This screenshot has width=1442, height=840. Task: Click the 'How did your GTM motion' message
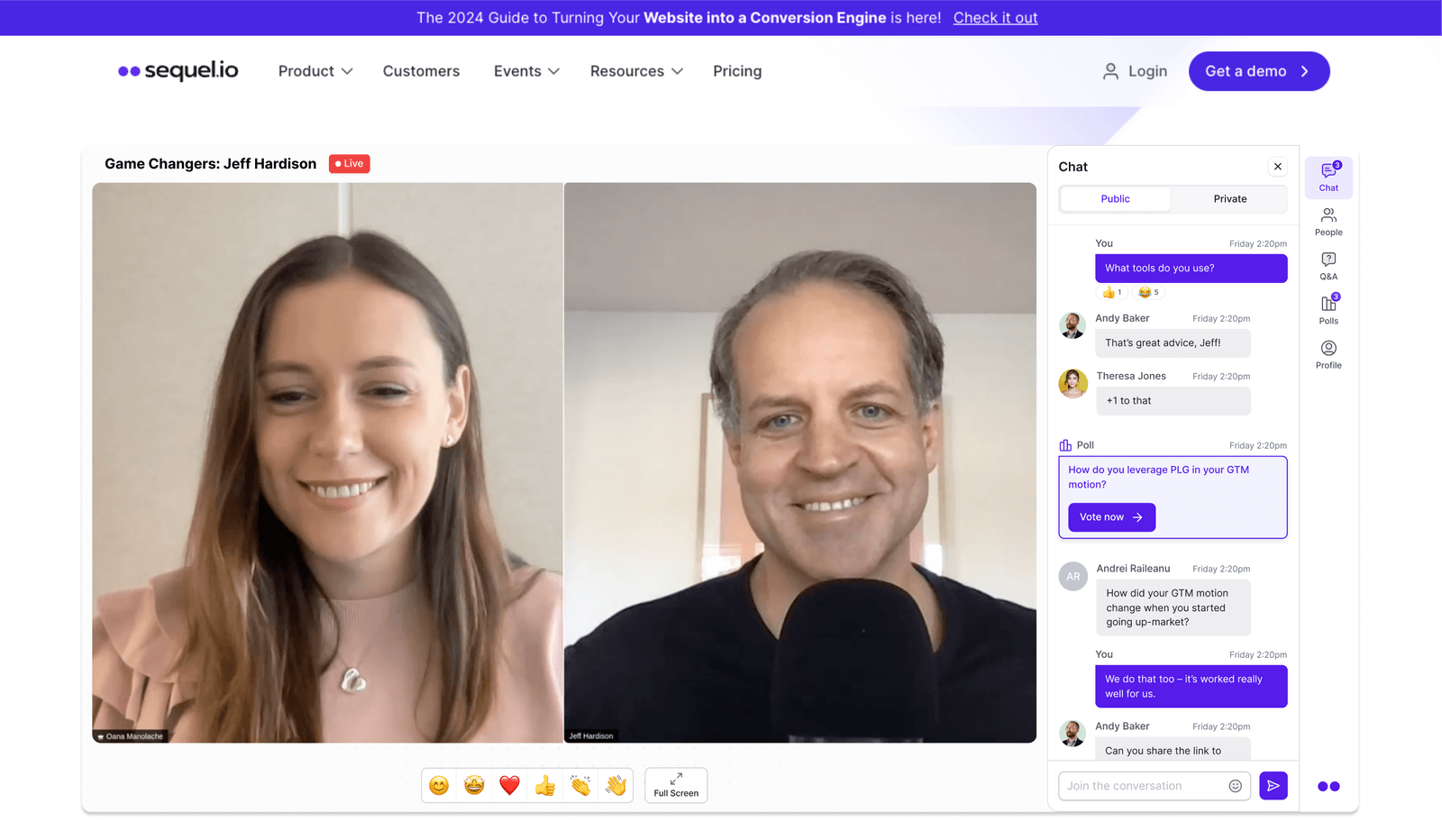coord(1173,607)
